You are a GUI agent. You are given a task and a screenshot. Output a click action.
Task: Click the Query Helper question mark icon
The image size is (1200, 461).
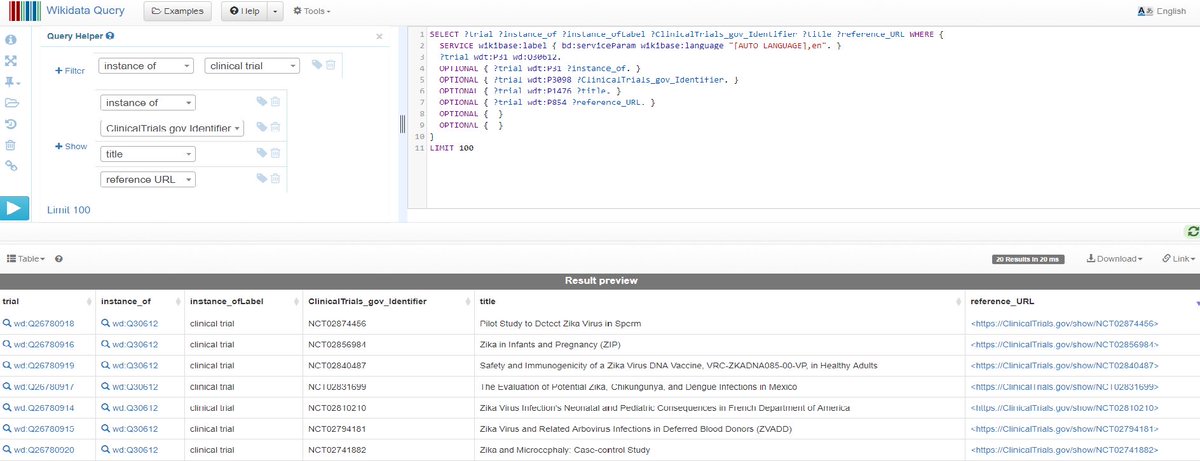coord(110,36)
